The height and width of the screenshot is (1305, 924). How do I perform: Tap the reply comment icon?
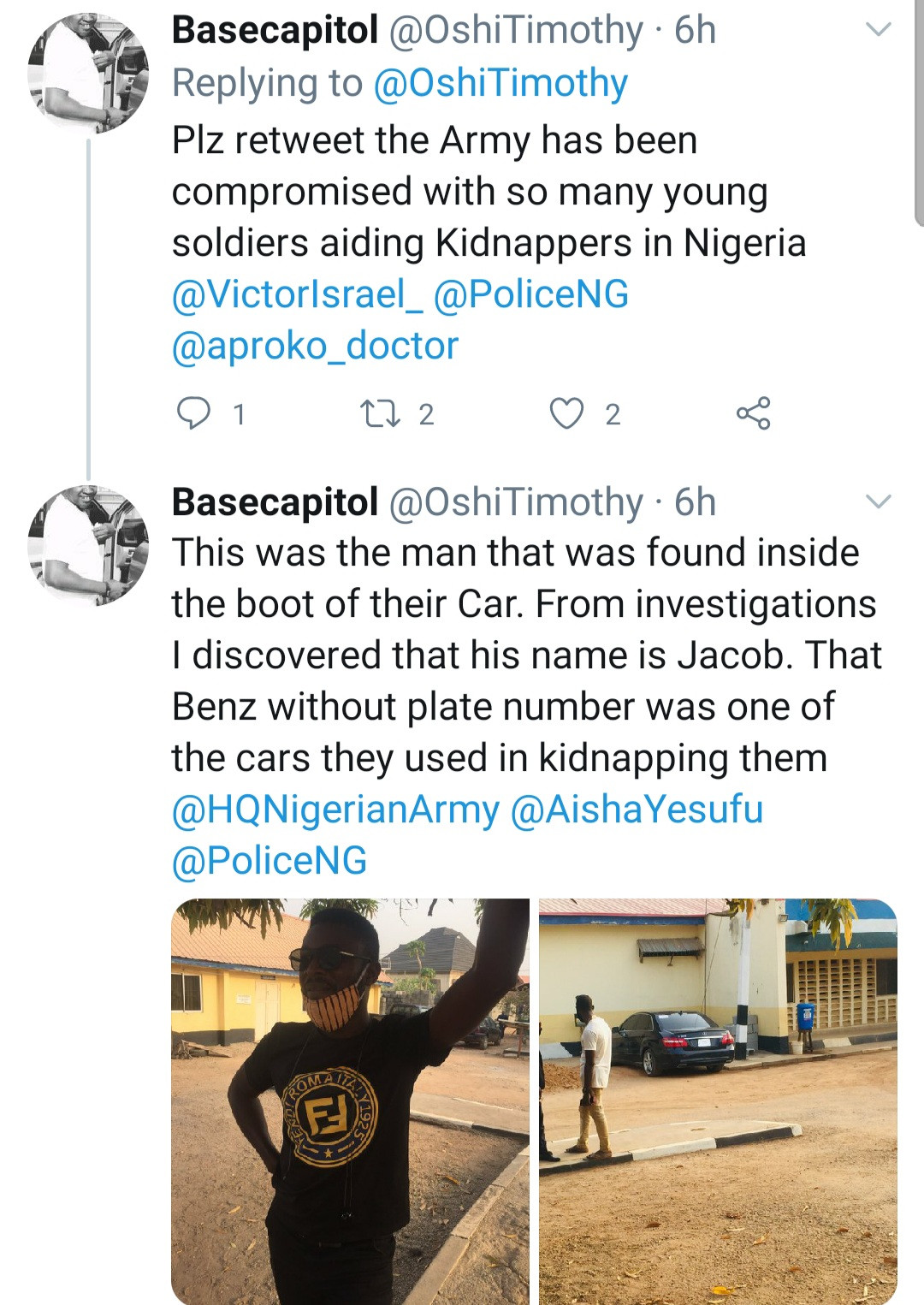pyautogui.click(x=193, y=413)
